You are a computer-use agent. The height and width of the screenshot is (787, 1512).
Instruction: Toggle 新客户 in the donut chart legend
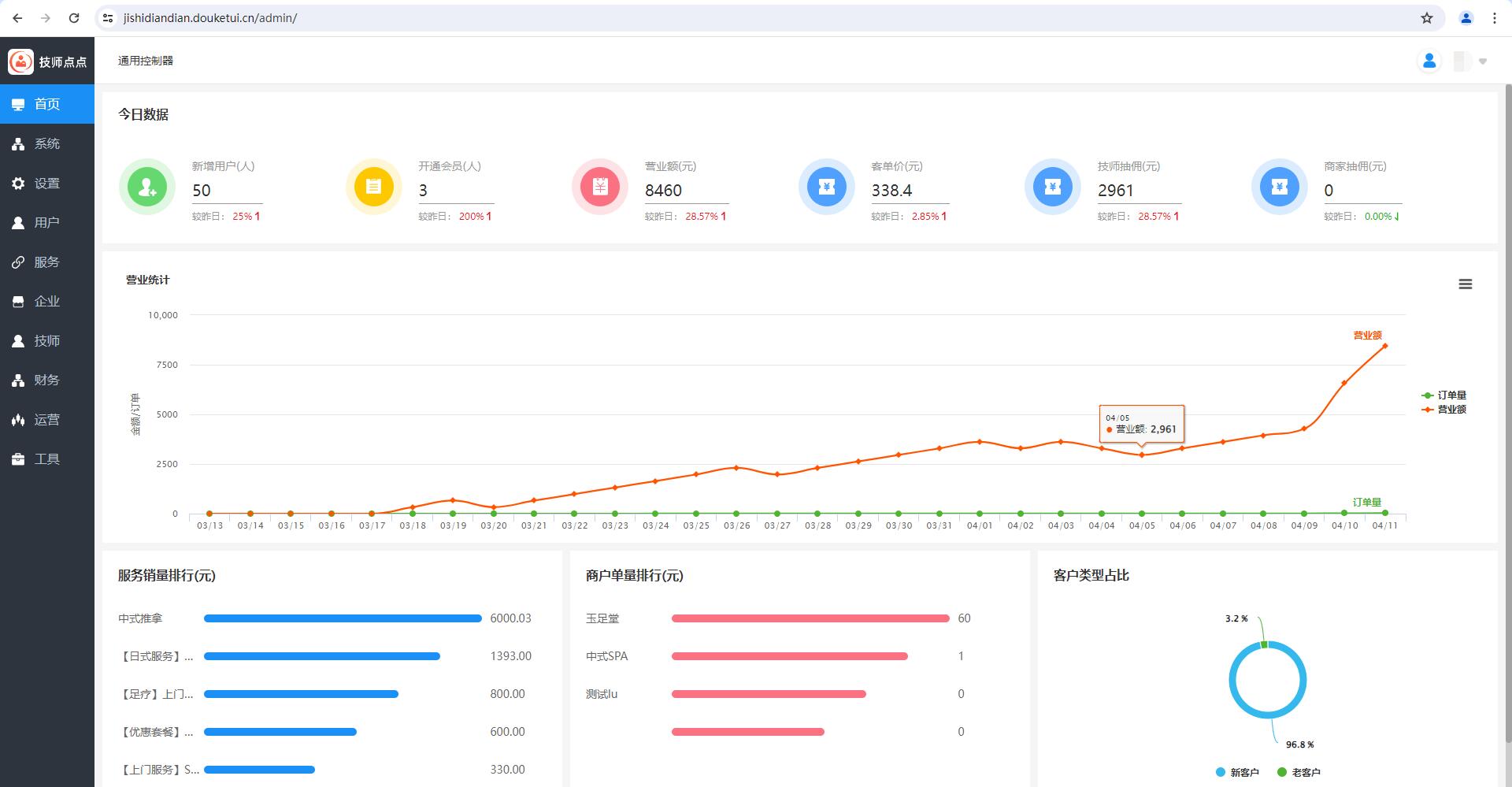click(x=1237, y=772)
